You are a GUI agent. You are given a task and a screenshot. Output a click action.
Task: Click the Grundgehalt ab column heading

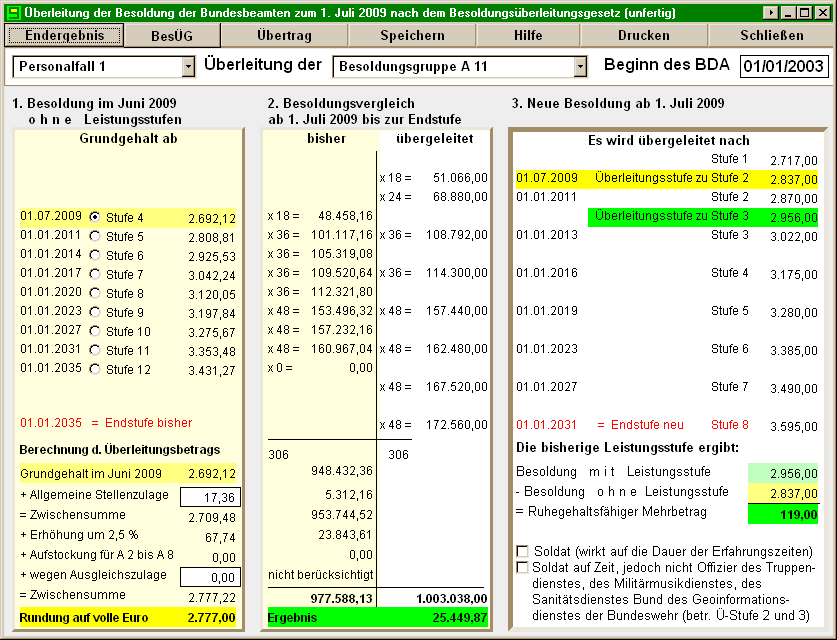[128, 139]
